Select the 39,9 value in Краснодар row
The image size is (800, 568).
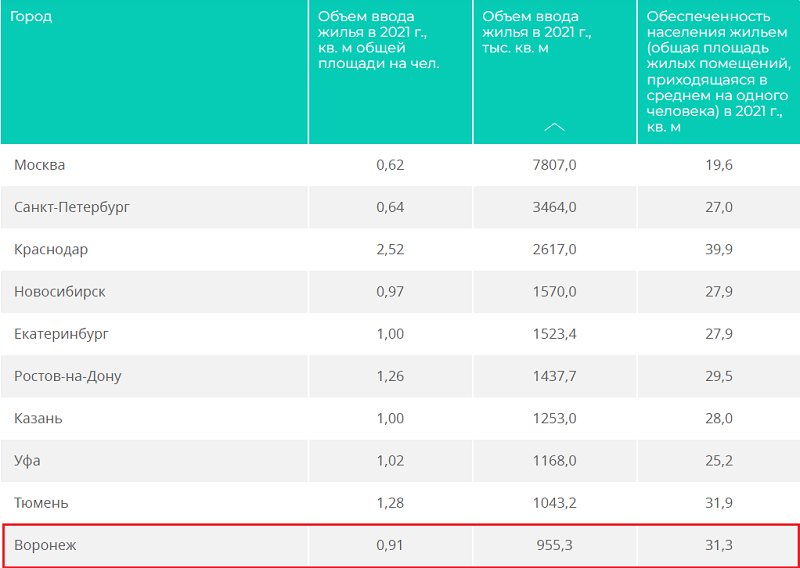719,250
